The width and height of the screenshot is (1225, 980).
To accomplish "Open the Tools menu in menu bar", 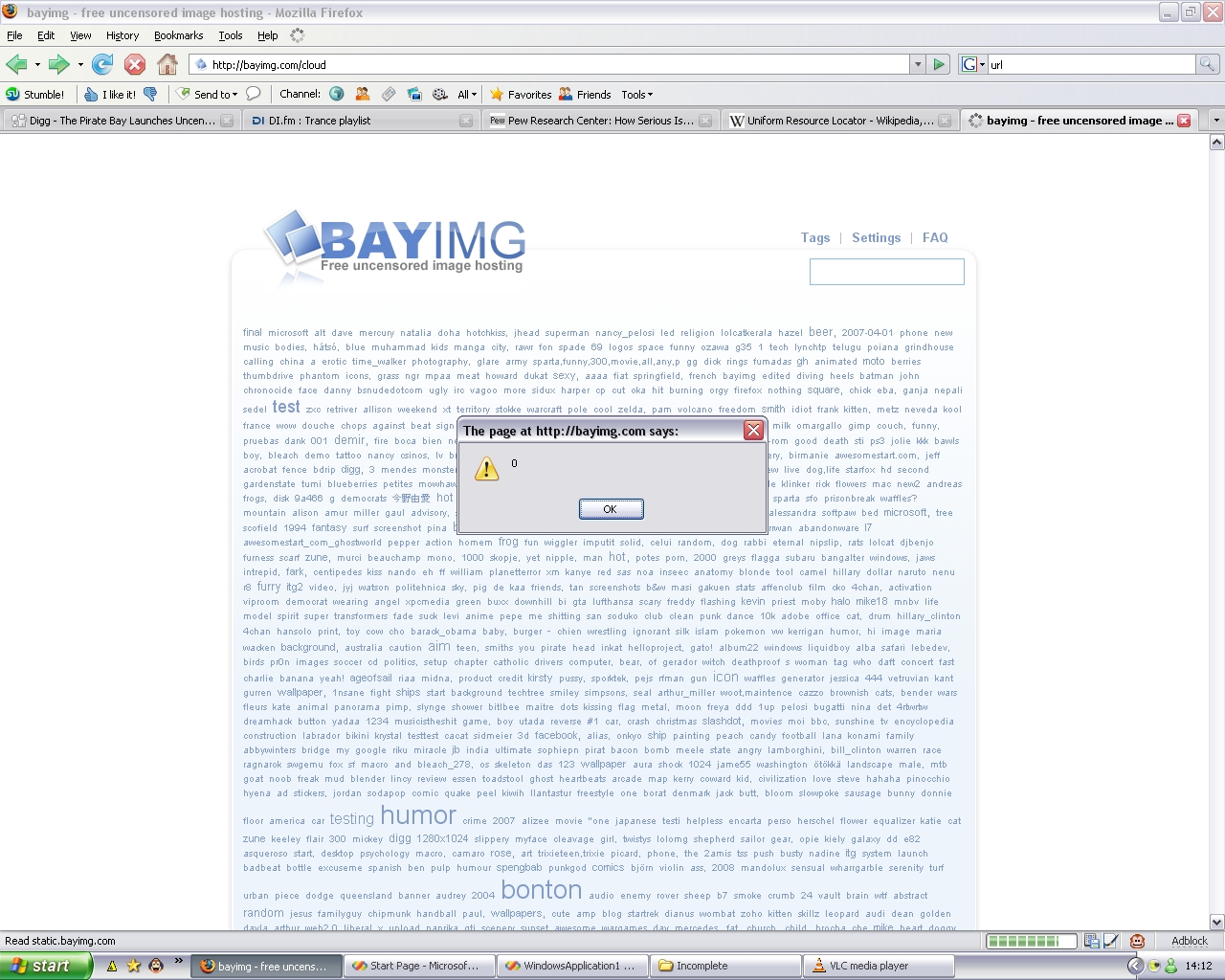I will click(x=231, y=35).
